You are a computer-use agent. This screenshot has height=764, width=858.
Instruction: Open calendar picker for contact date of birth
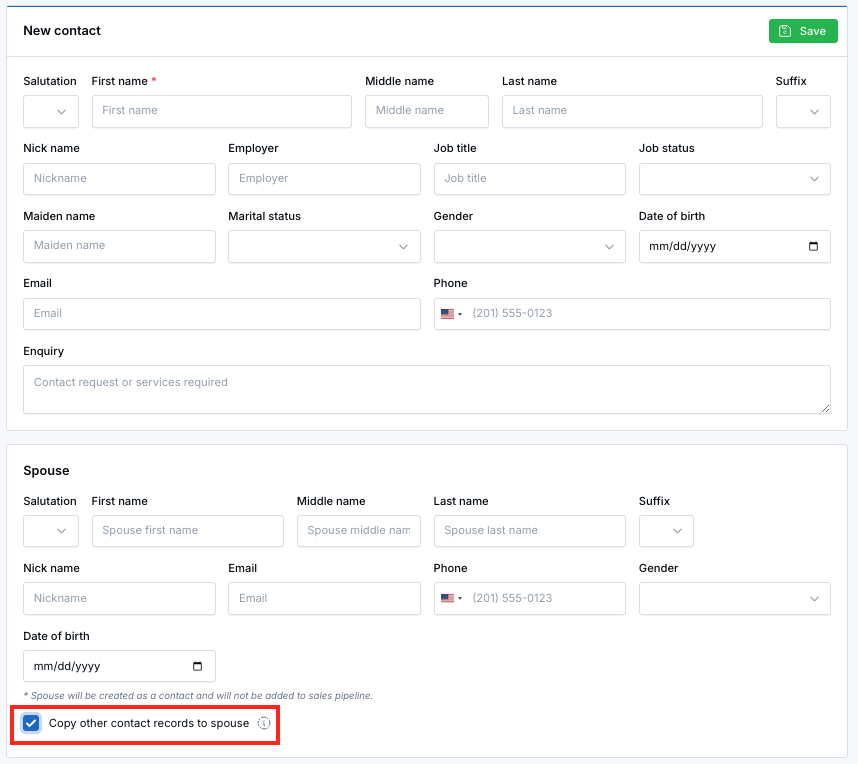[x=813, y=246]
